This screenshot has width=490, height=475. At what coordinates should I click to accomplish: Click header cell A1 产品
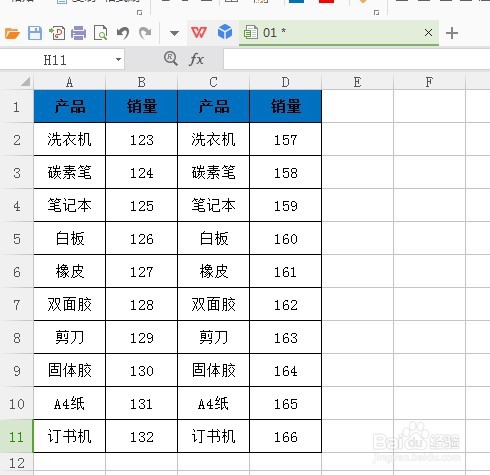69,106
